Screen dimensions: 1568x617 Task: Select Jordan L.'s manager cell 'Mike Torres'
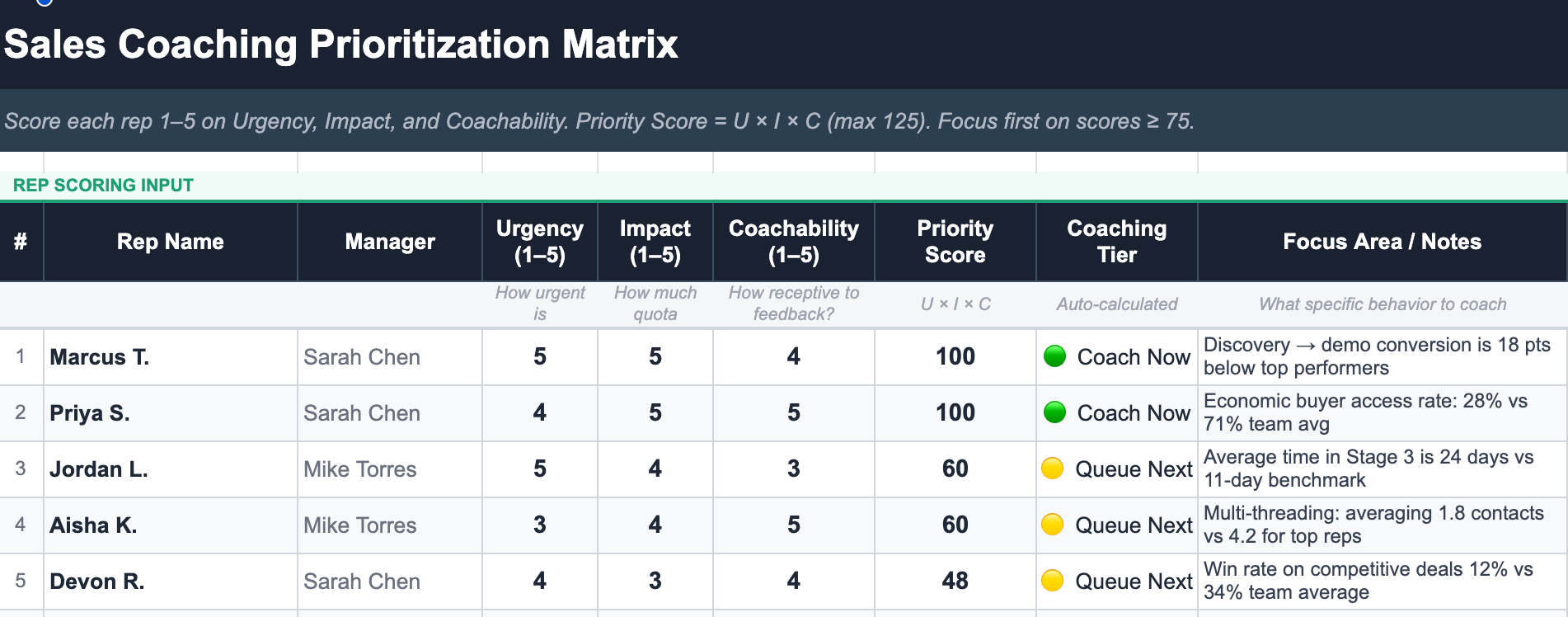pyautogui.click(x=390, y=469)
